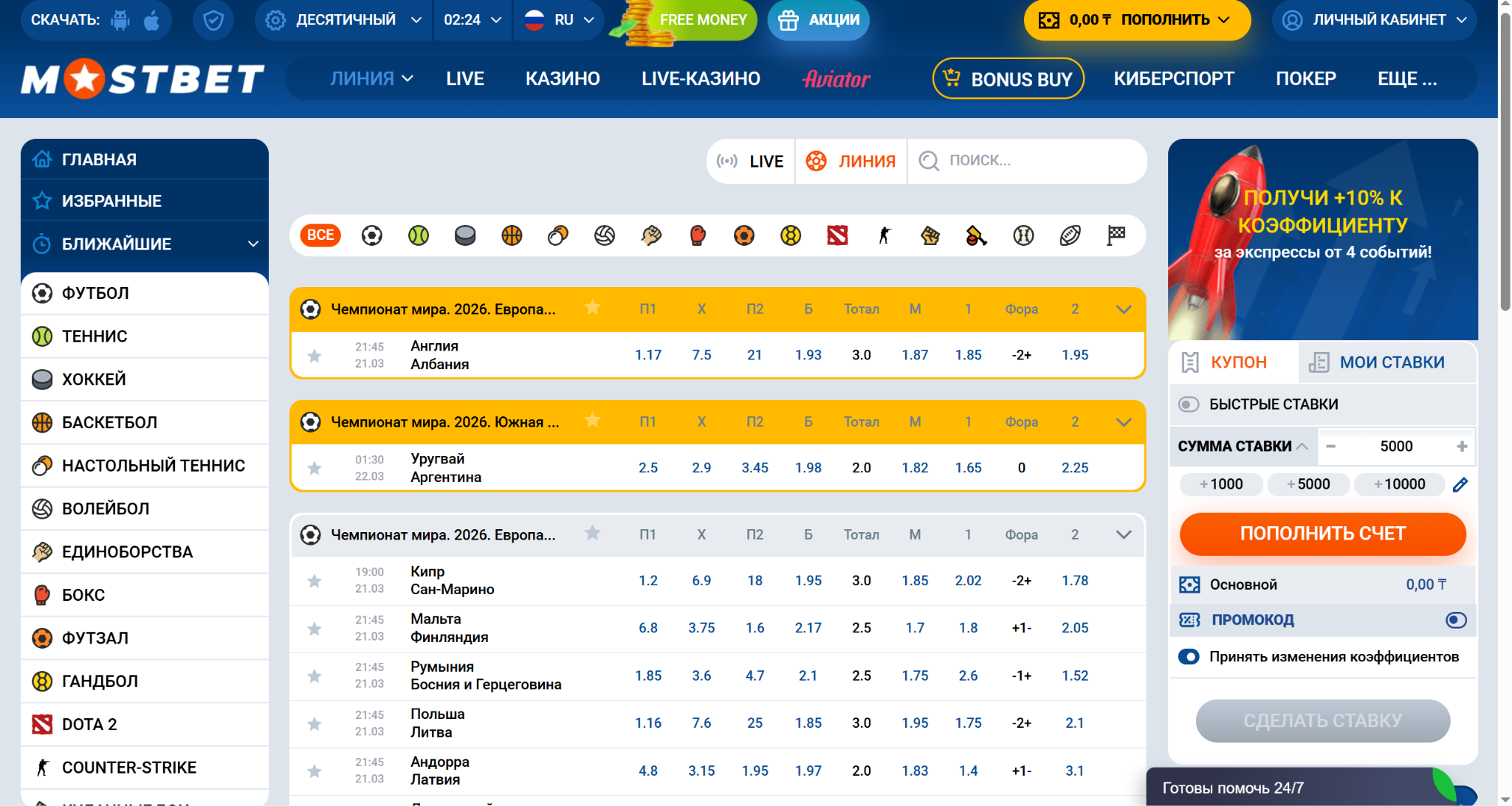Image resolution: width=1512 pixels, height=806 pixels.
Task: Open the Личный кабинет dropdown
Action: click(x=1374, y=20)
